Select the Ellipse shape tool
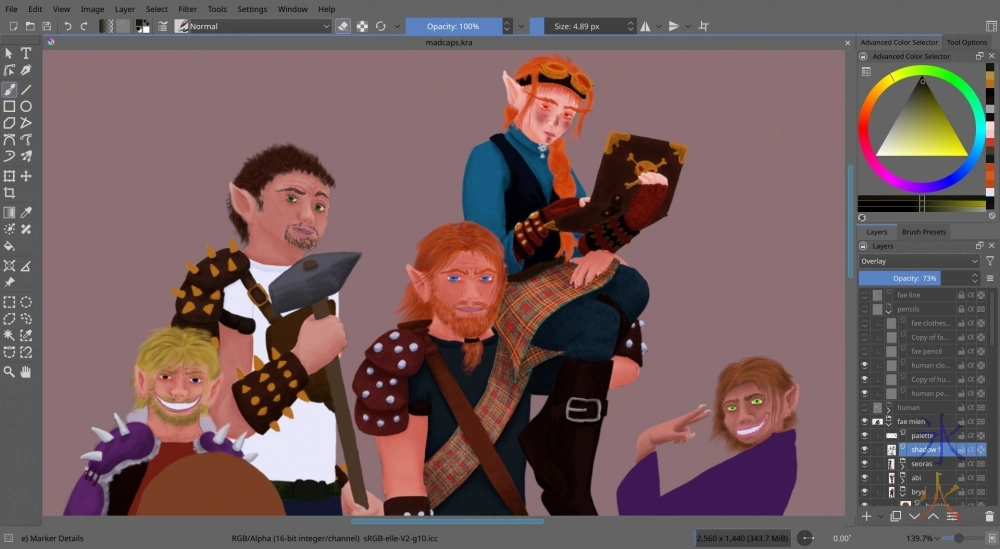Screen dimensions: 1000x549 [26, 106]
